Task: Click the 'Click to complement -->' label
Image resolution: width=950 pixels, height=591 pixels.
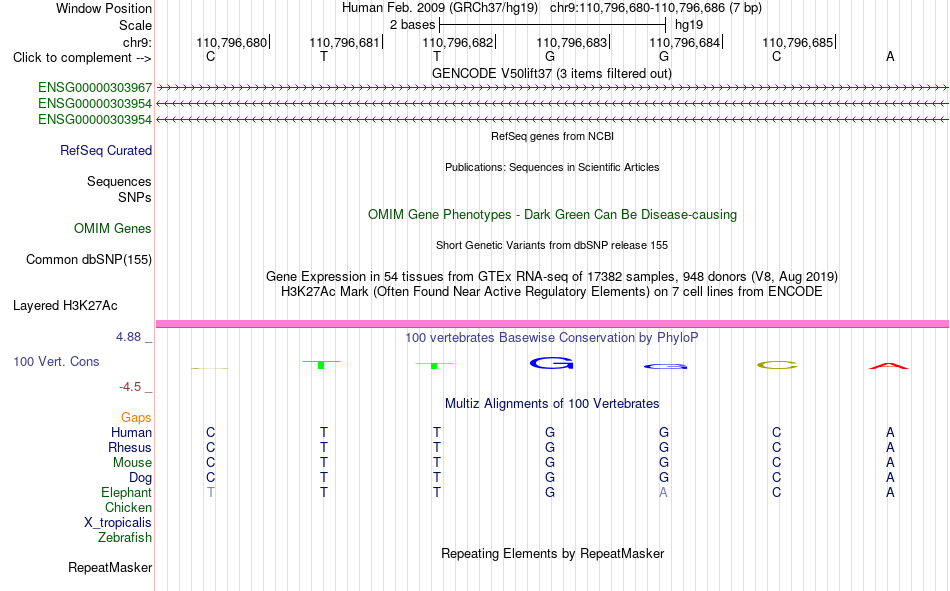Action: click(x=82, y=58)
